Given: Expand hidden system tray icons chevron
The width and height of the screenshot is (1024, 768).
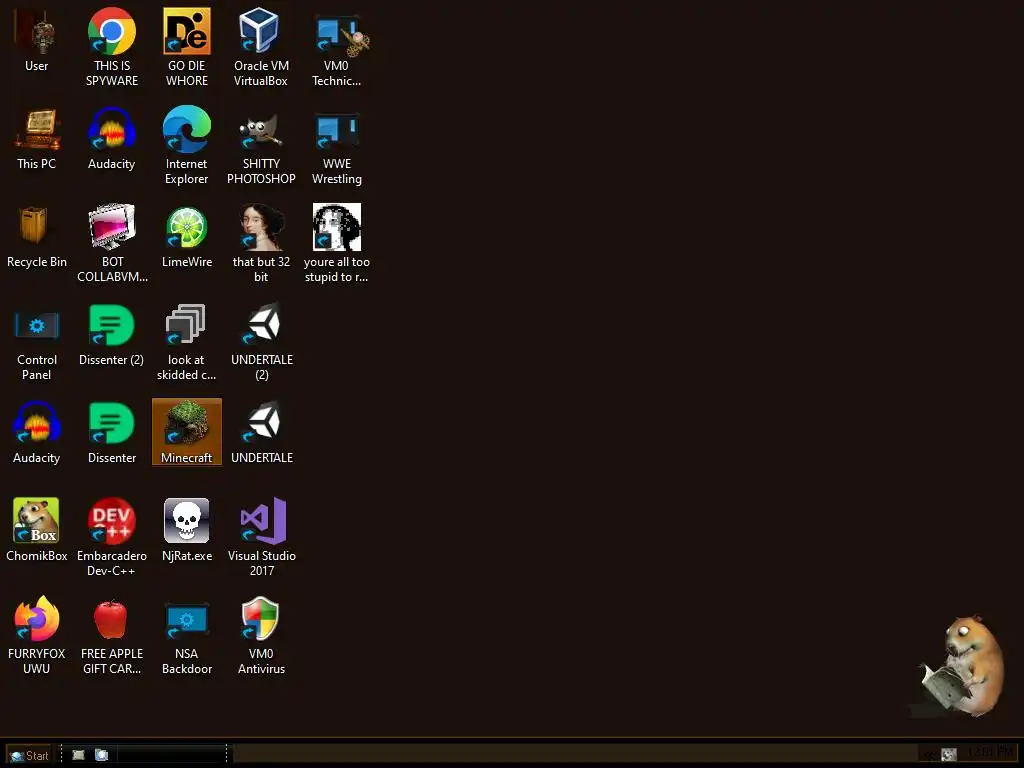Looking at the screenshot, I should coord(929,755).
